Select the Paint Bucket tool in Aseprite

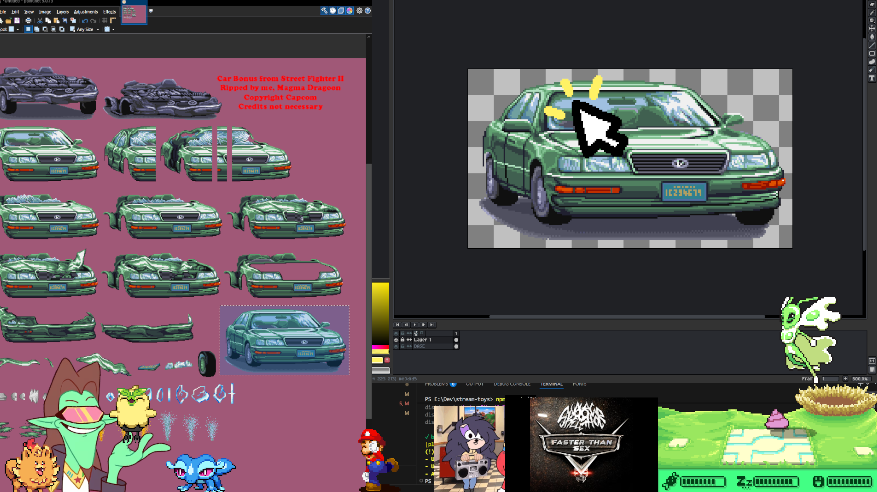[872, 37]
